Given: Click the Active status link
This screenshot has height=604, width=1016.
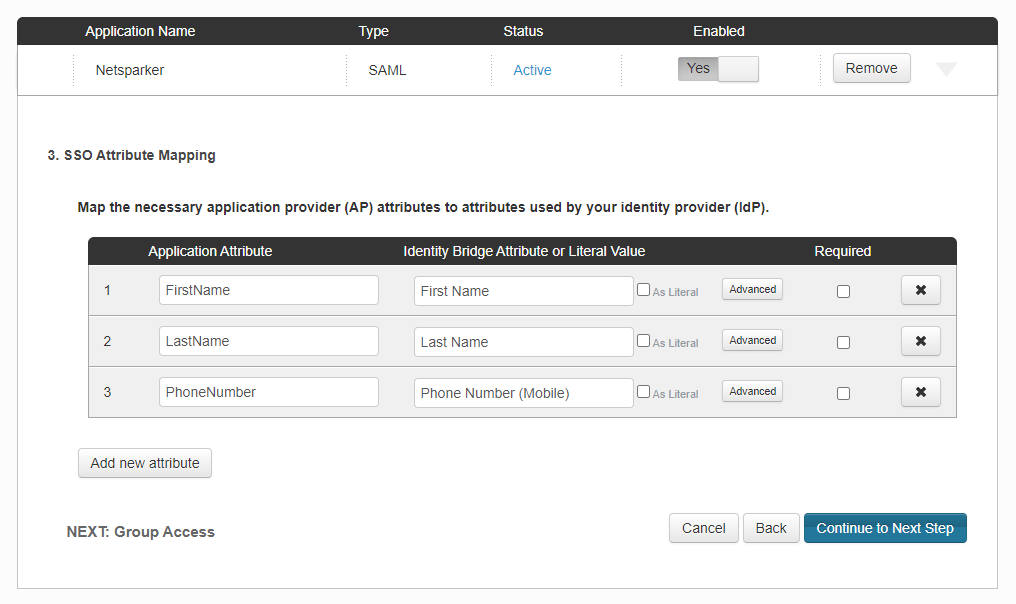Looking at the screenshot, I should coord(532,70).
